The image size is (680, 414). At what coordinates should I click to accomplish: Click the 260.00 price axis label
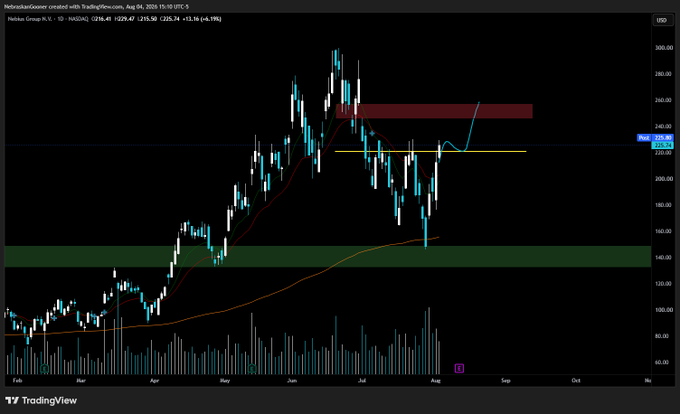(664, 100)
